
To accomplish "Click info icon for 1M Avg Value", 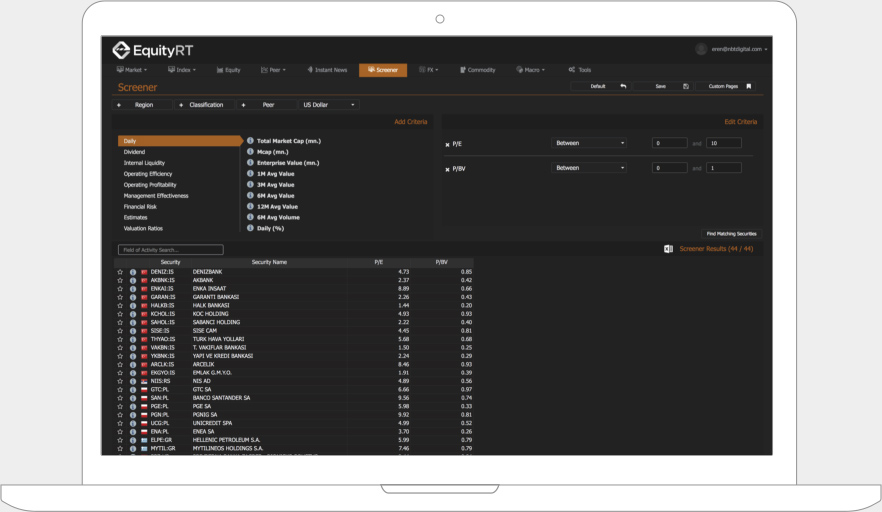I will point(250,173).
